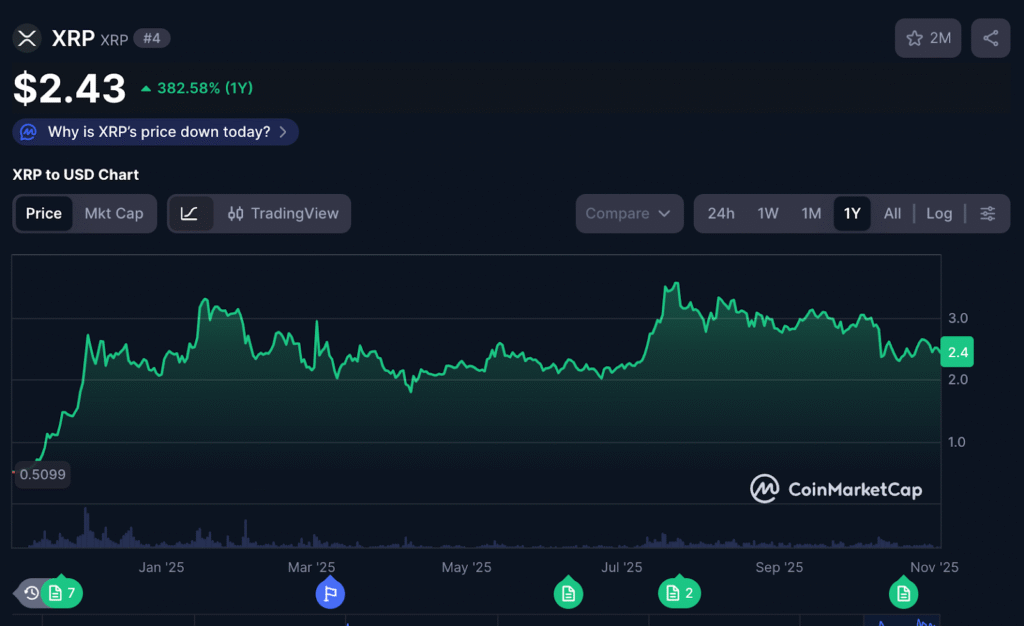Show the All time range
The height and width of the screenshot is (626, 1024).
click(892, 213)
